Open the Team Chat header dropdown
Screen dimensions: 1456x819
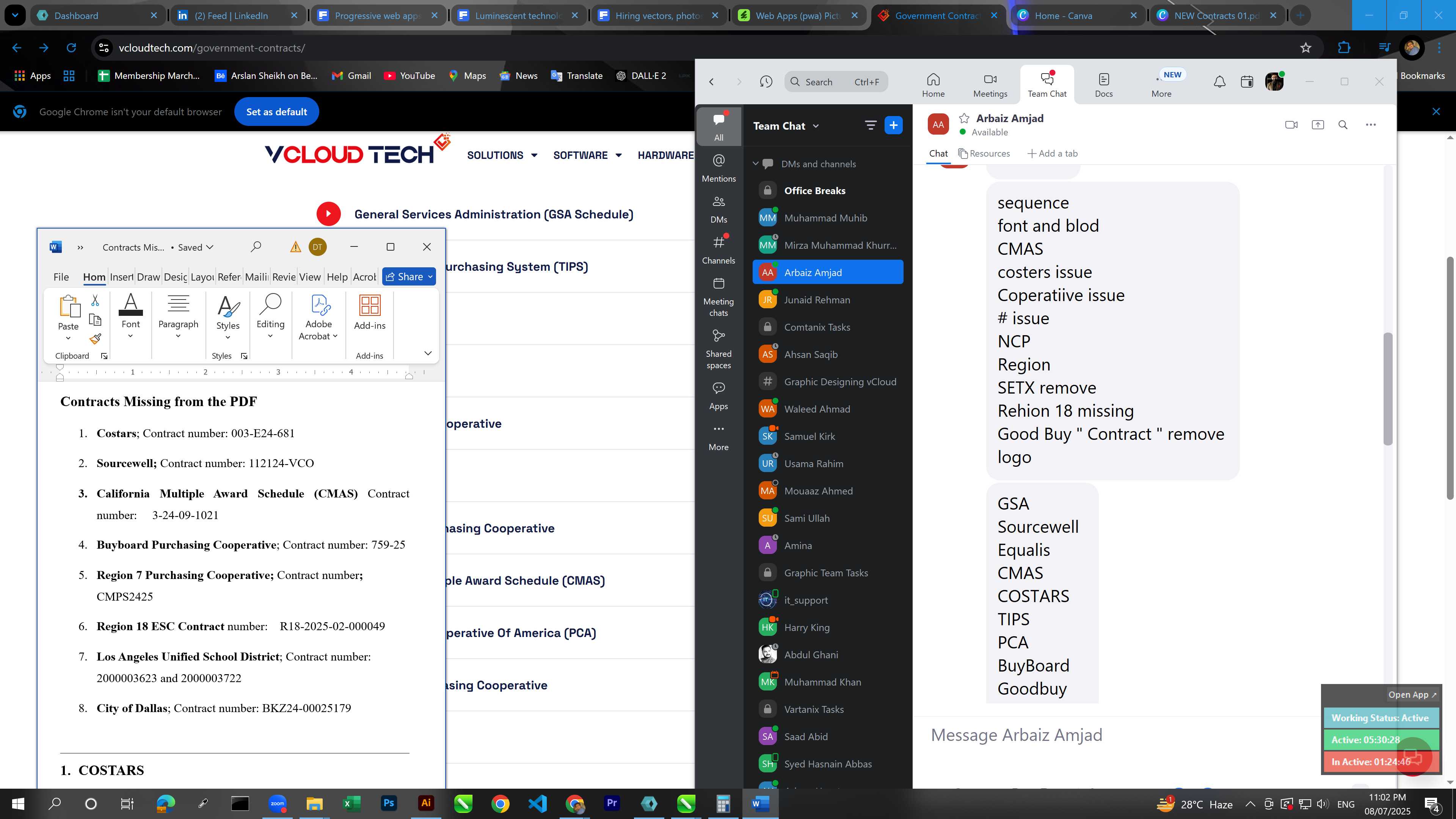[816, 126]
